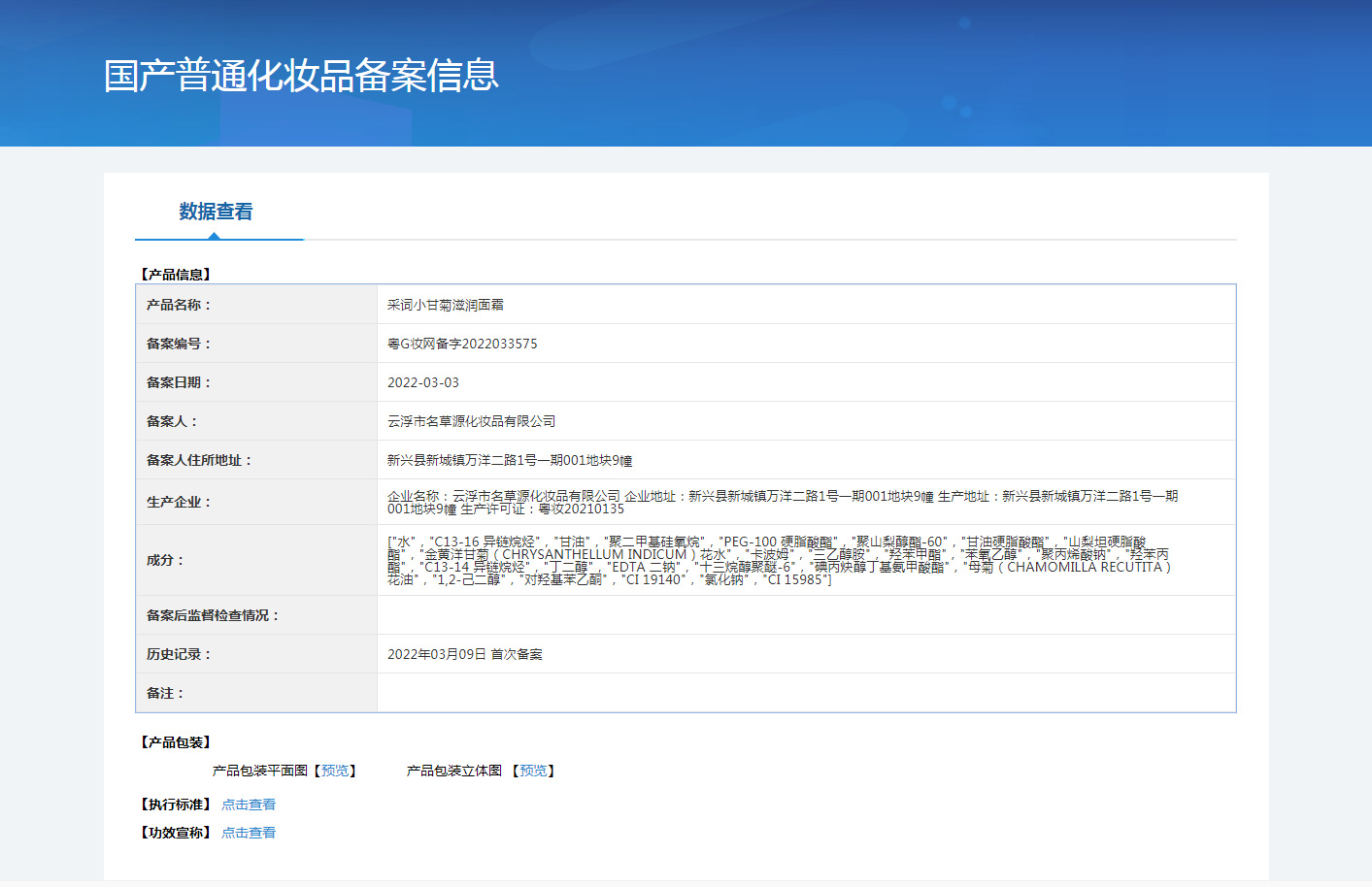
Task: Click the 生产企业 row label
Action: (x=179, y=502)
